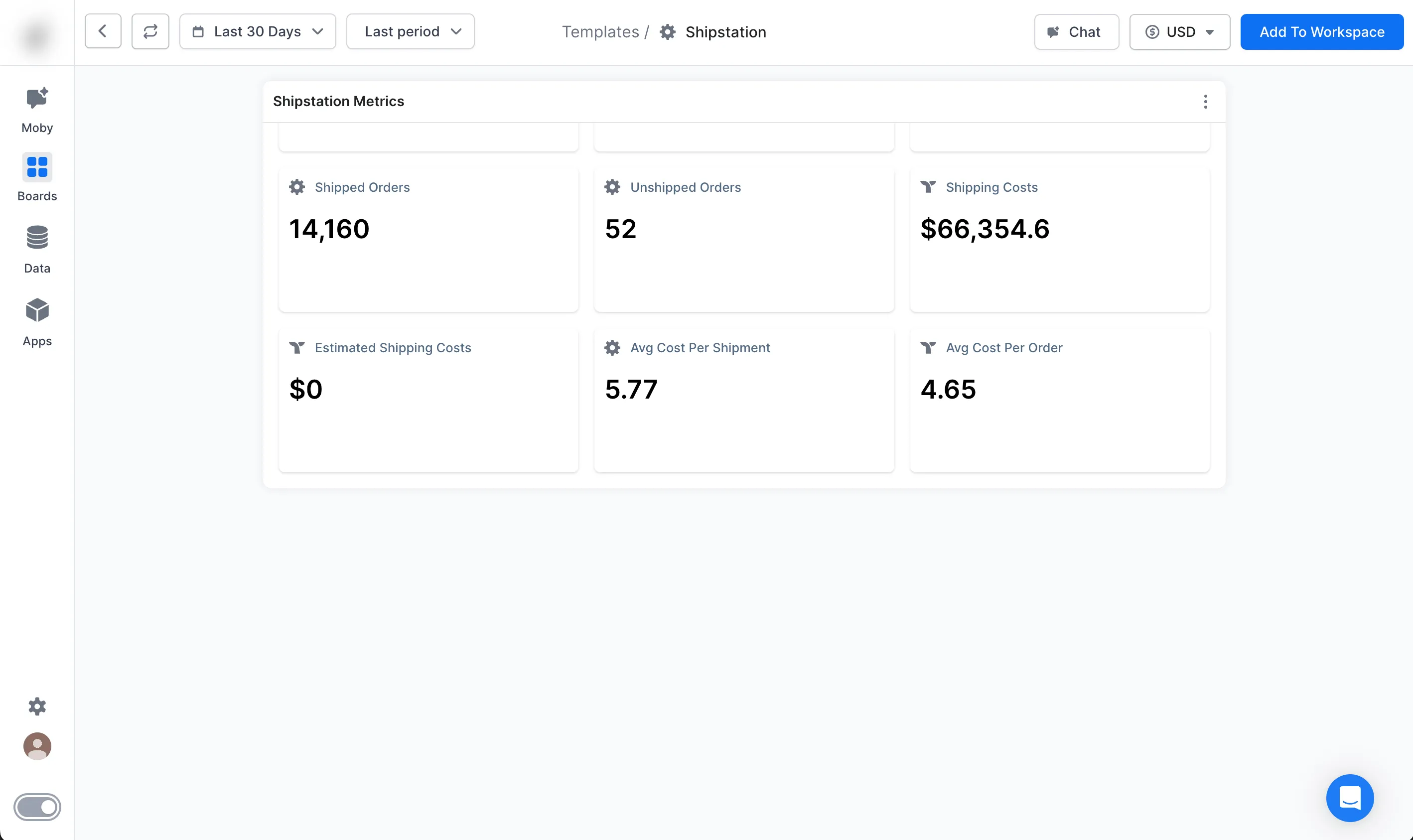Screen dimensions: 1413x840
Task: Go back with the left arrow button
Action: [x=103, y=32]
